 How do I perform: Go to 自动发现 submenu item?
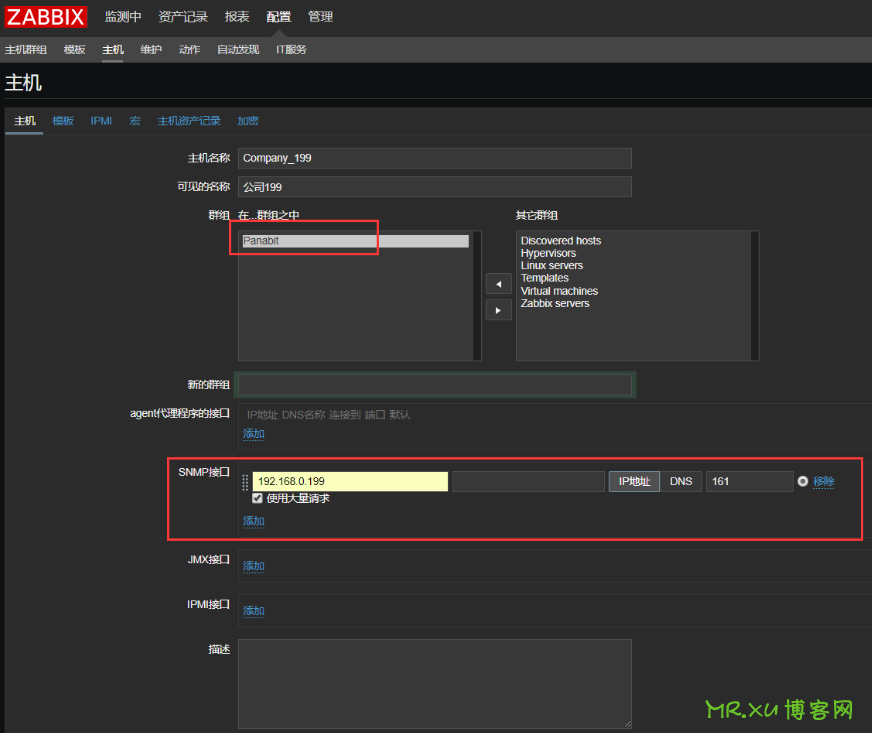click(x=238, y=49)
